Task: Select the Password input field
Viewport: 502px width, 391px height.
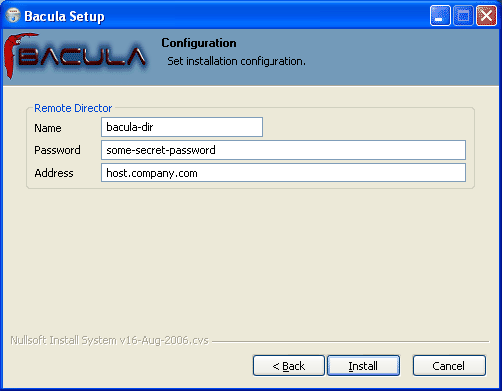Action: coord(283,150)
